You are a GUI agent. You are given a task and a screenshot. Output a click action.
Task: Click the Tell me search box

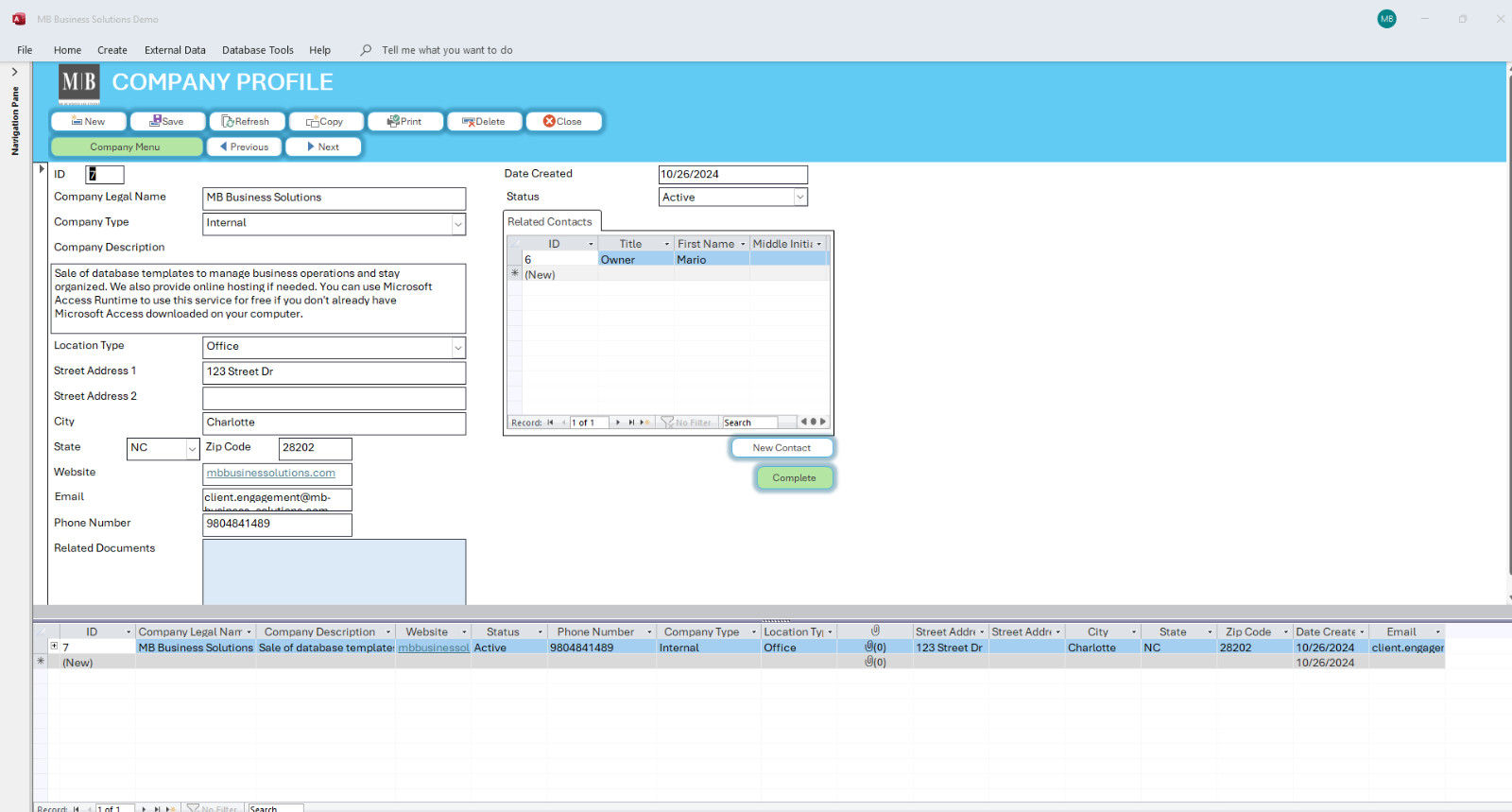point(447,50)
